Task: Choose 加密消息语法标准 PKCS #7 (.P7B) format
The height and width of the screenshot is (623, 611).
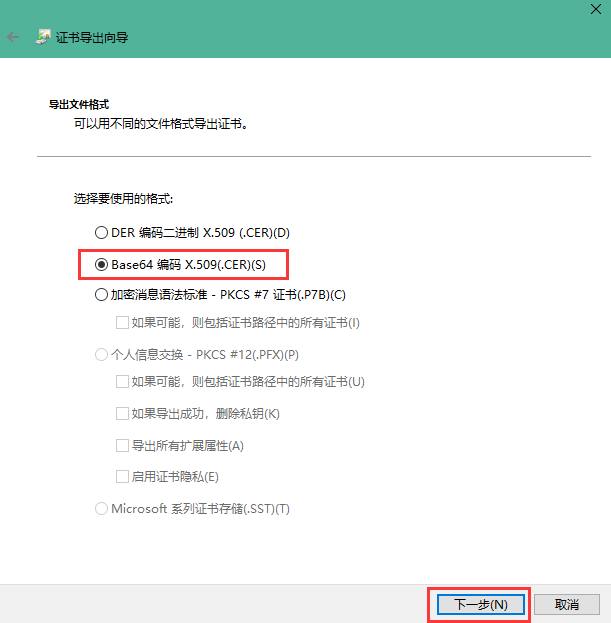Action: (100, 294)
